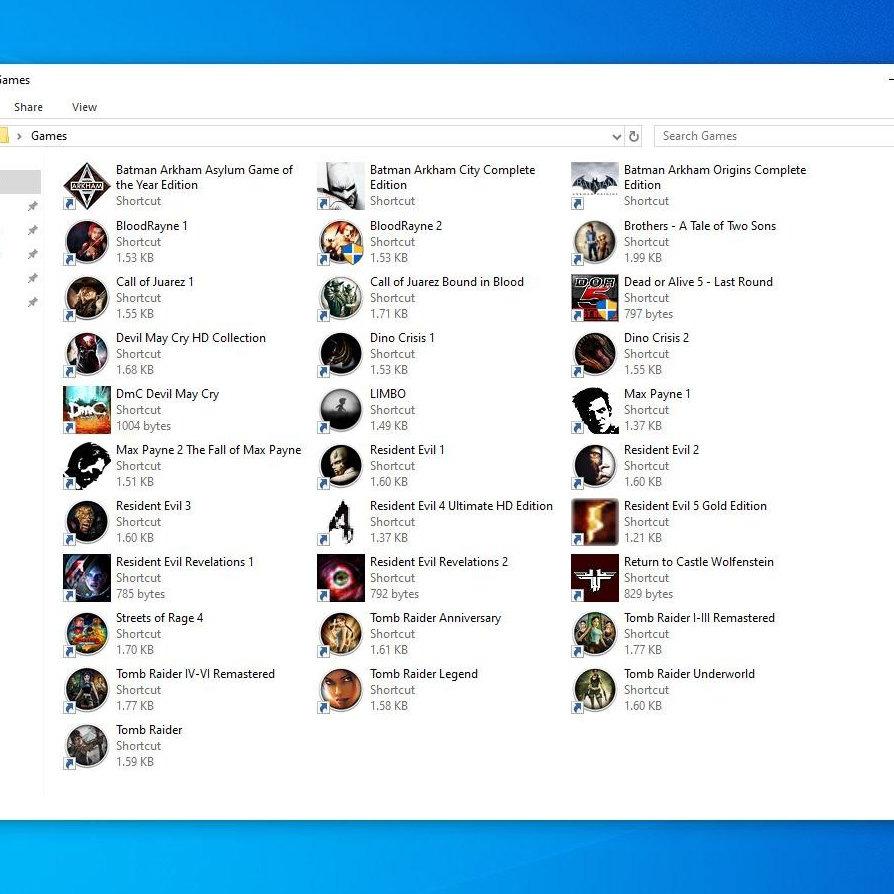Select the BloodRayne 2 shortcut icon
The width and height of the screenshot is (894, 894).
coord(341,242)
